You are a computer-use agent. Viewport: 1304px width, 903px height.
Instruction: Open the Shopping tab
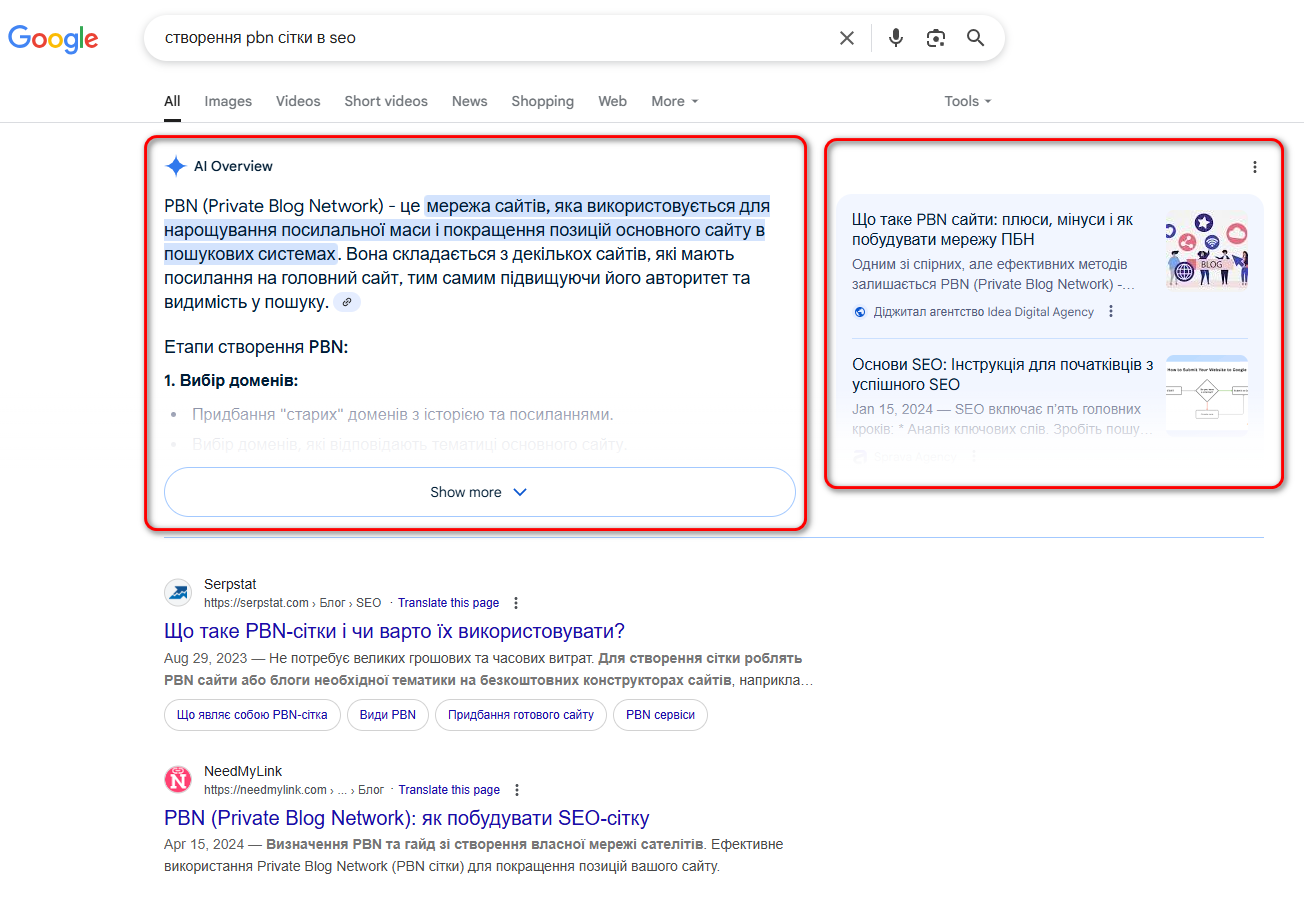[542, 101]
